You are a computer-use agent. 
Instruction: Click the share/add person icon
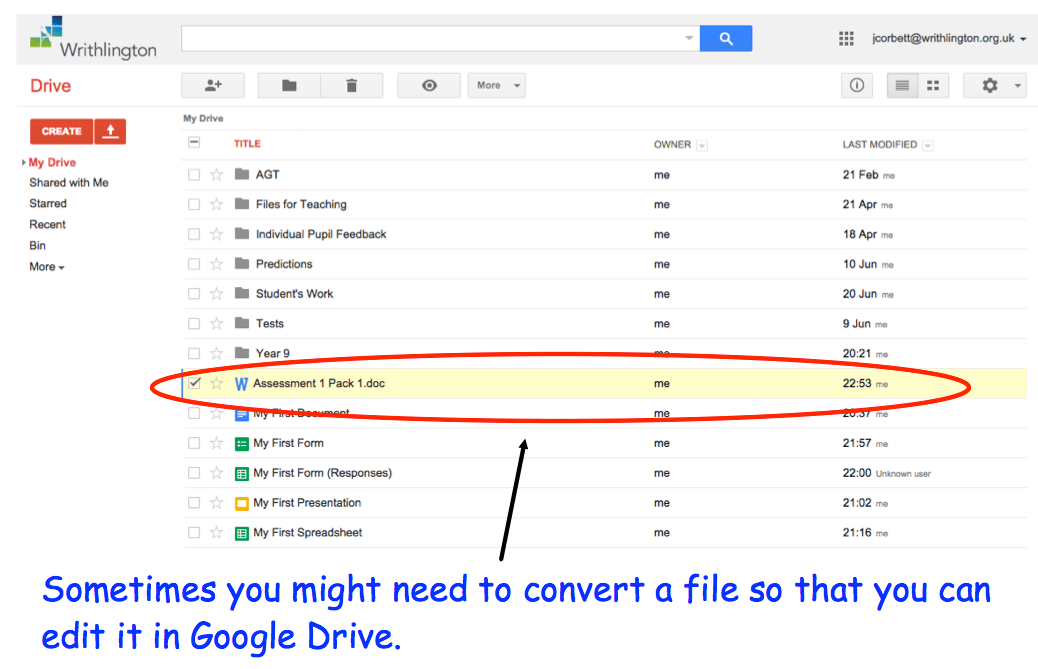coord(213,85)
